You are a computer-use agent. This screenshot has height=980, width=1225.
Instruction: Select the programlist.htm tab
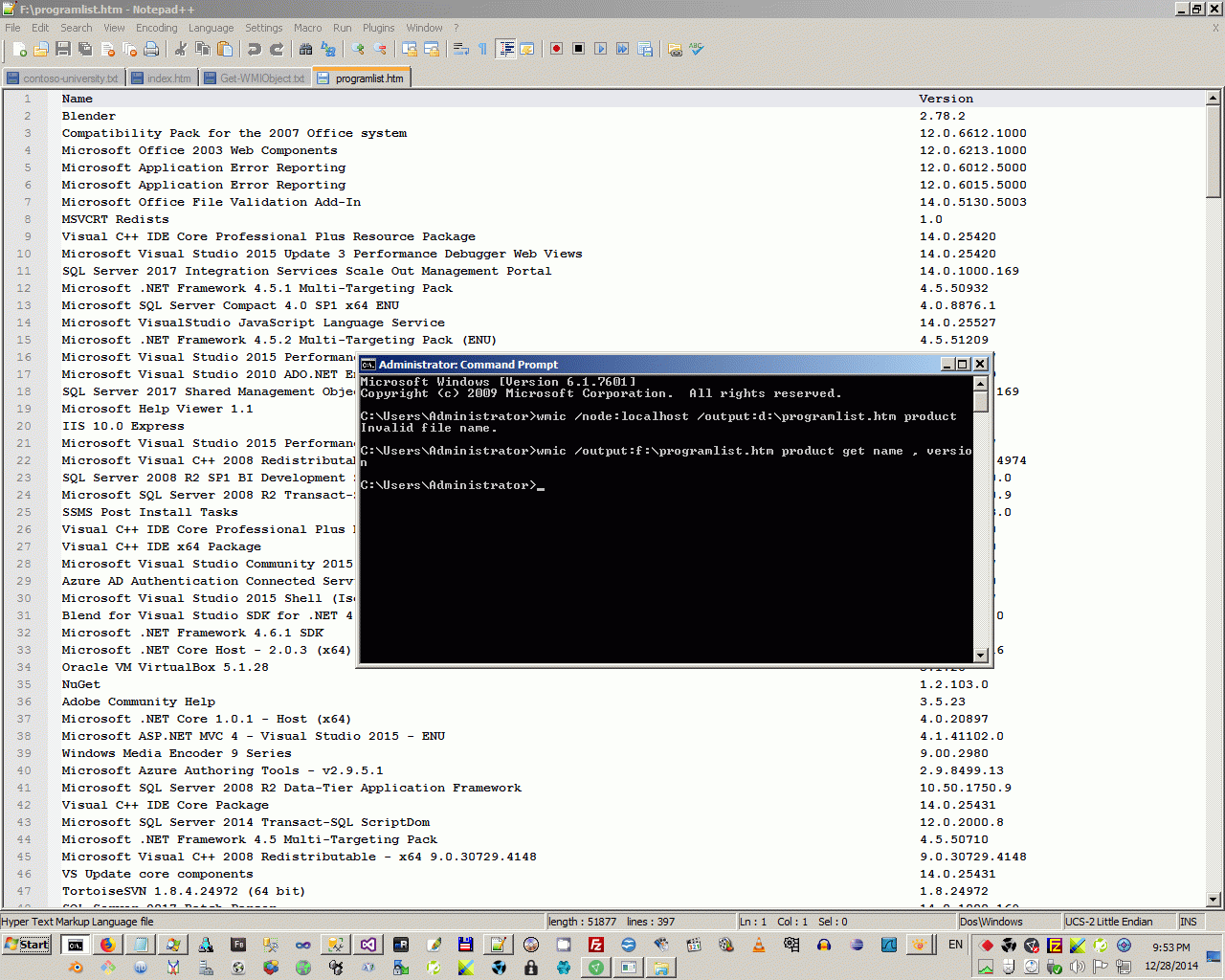[x=361, y=78]
